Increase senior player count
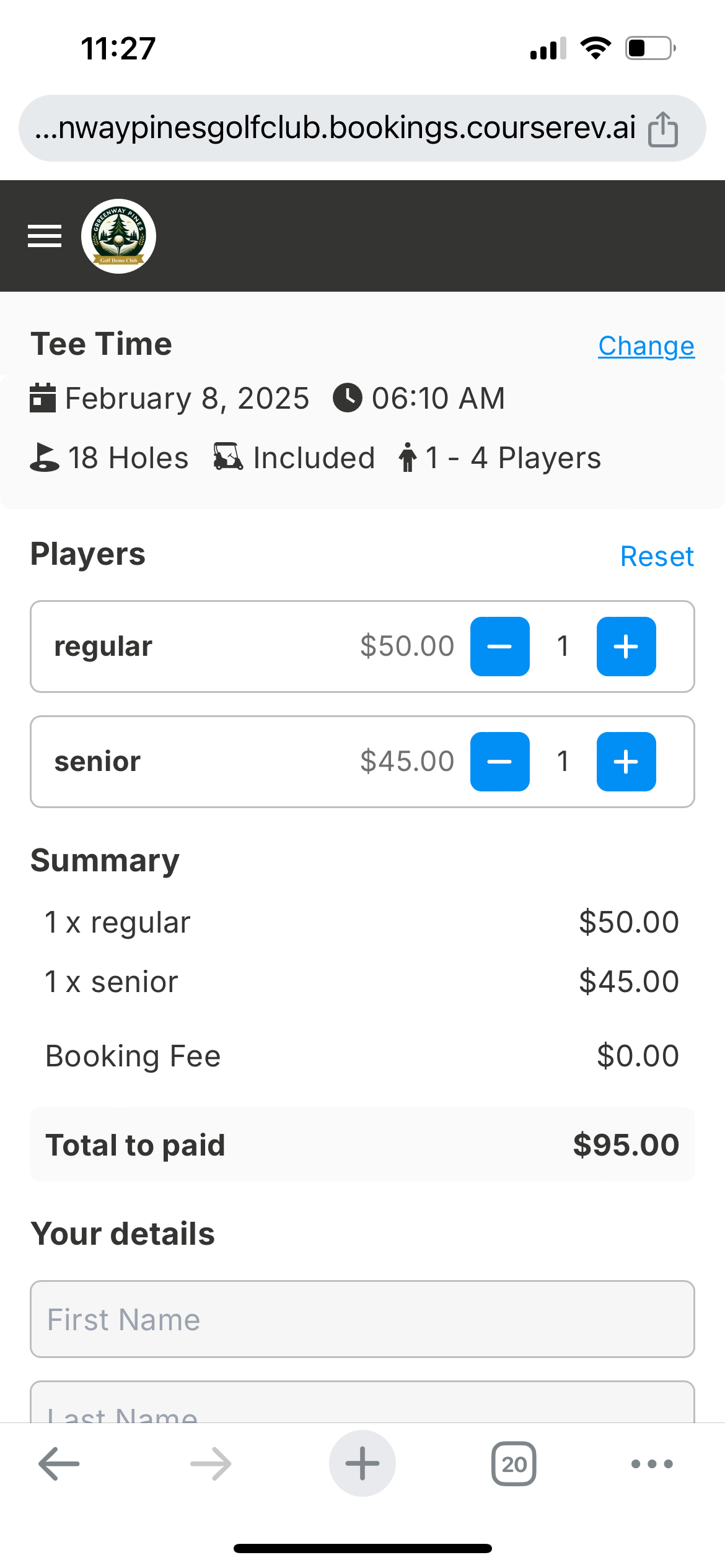The width and height of the screenshot is (725, 1568). (x=626, y=762)
